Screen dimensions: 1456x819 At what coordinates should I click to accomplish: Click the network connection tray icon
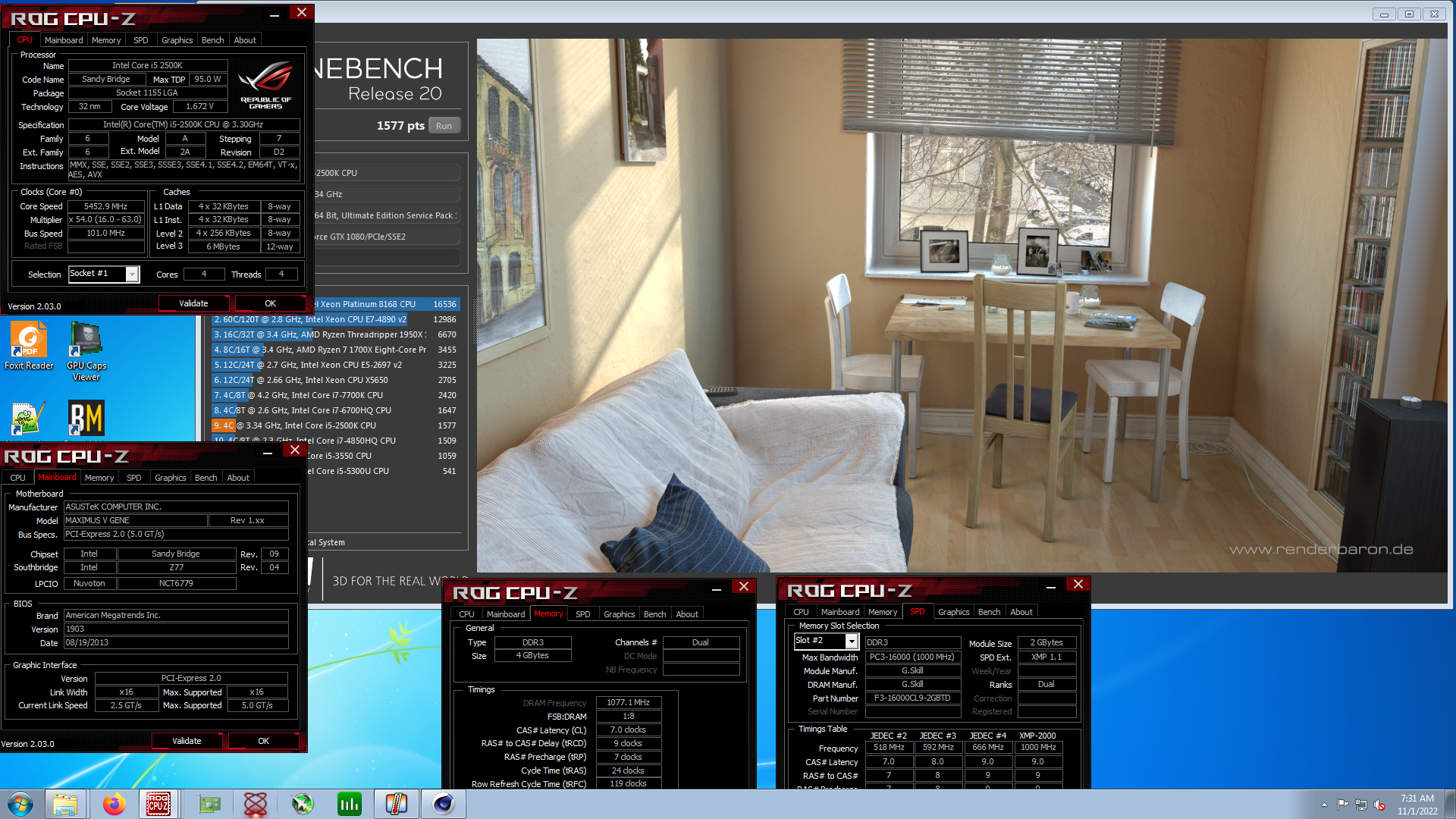coord(1361,805)
